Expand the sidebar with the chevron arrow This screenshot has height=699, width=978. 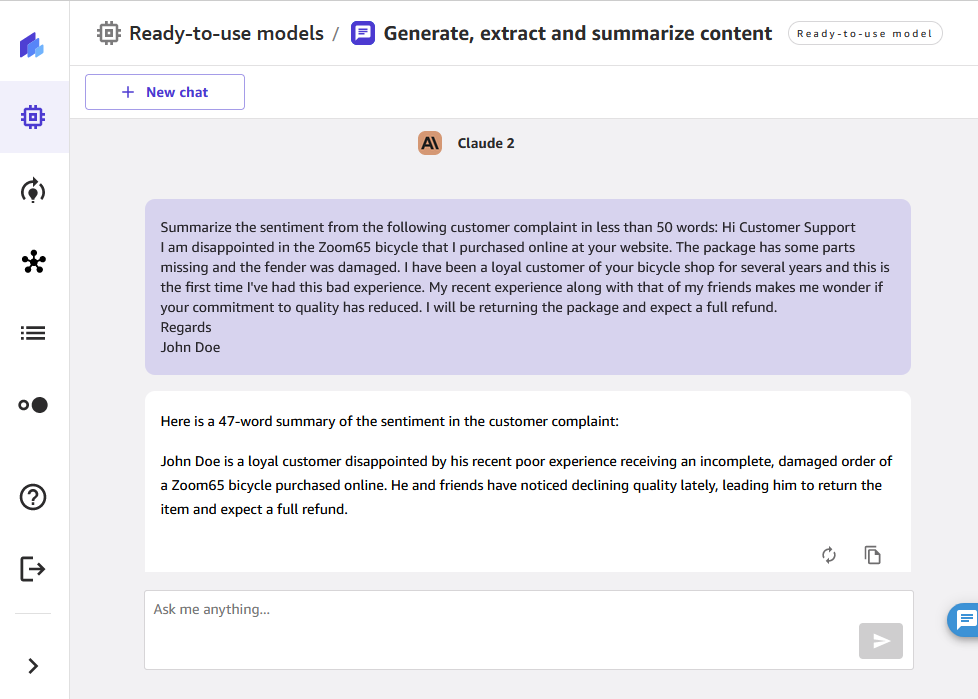tap(34, 666)
